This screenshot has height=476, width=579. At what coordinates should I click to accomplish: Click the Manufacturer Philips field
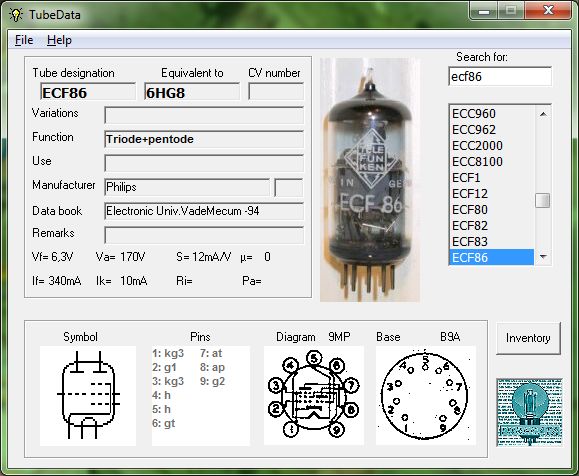coord(187,187)
